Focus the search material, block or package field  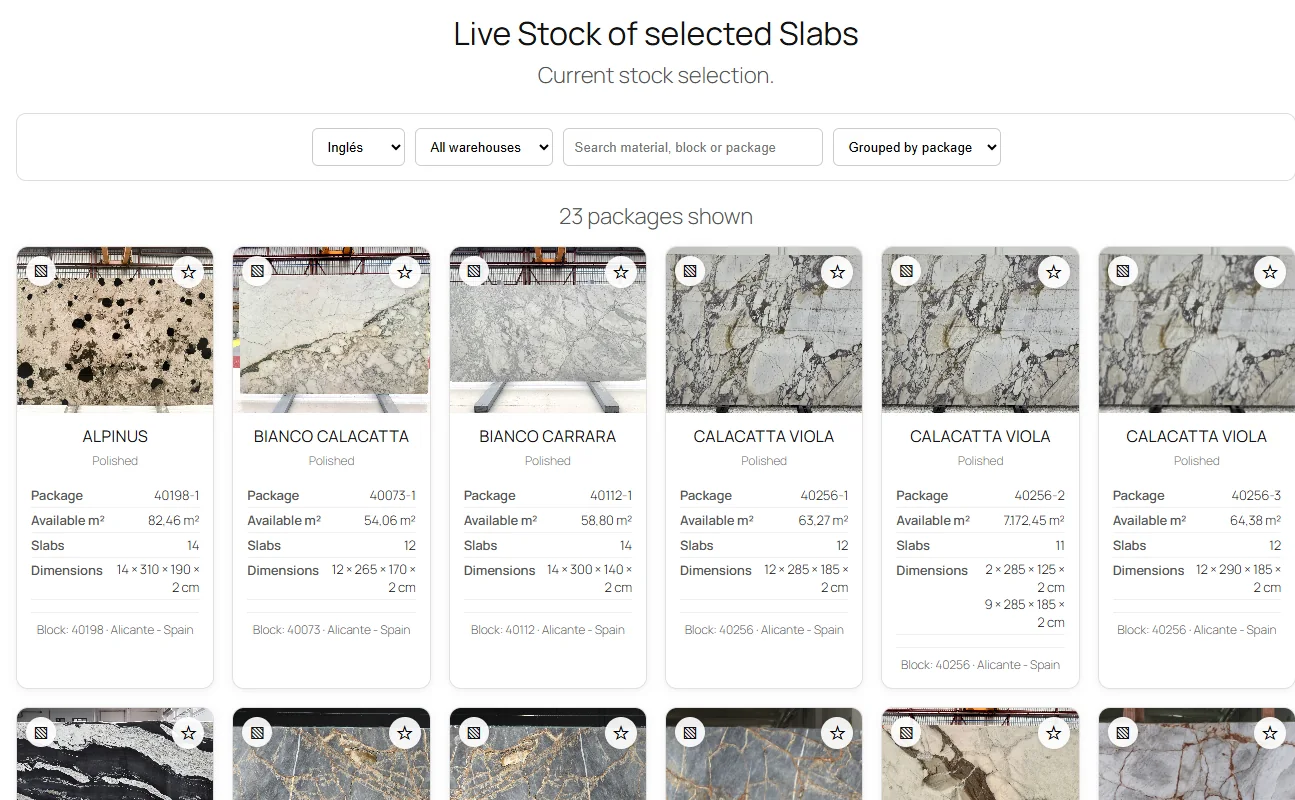click(x=693, y=147)
